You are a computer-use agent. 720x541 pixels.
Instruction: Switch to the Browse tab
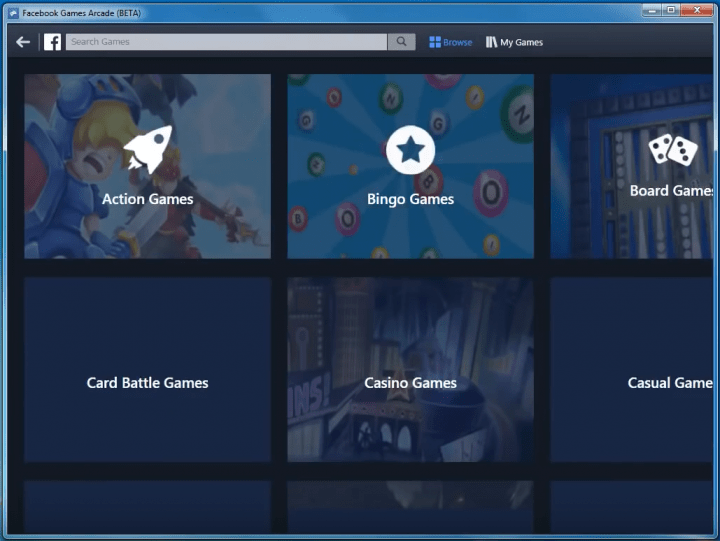(x=450, y=42)
